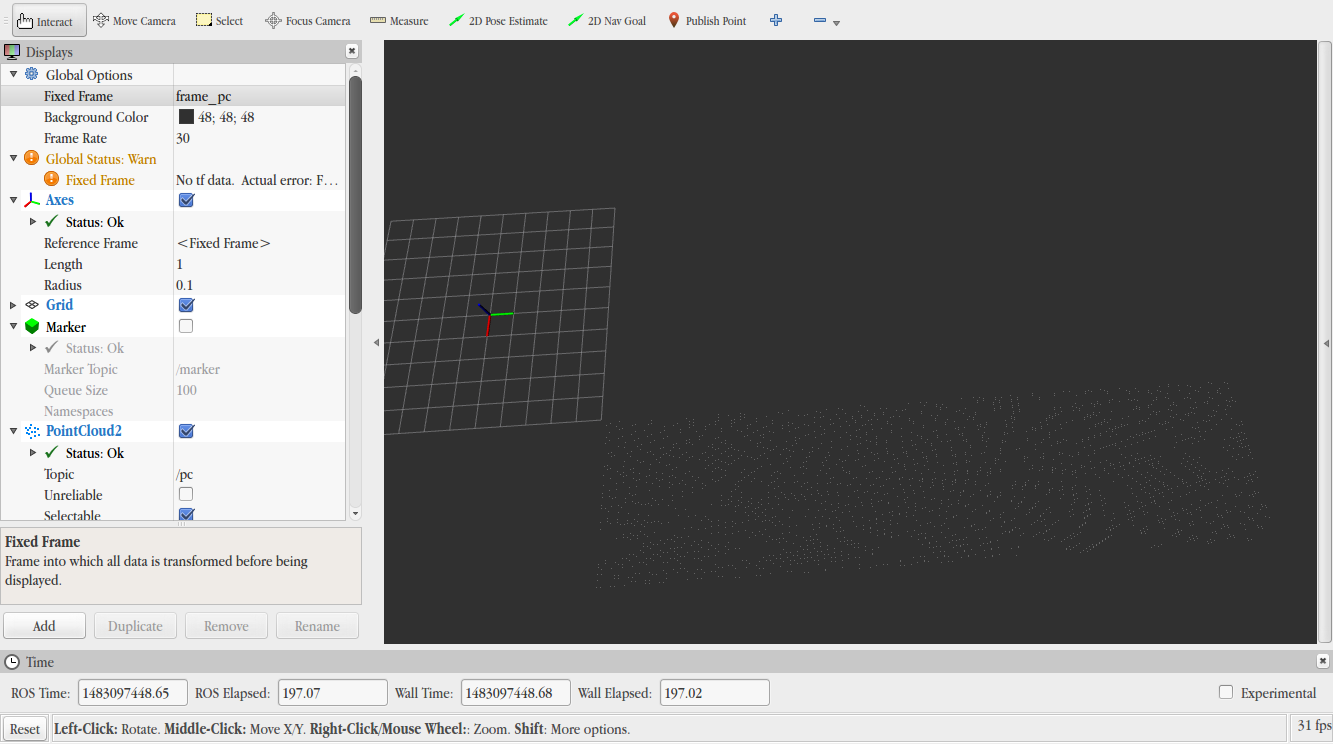The width and height of the screenshot is (1333, 744).
Task: Select the 2D Nav Goal tool
Action: (x=607, y=21)
